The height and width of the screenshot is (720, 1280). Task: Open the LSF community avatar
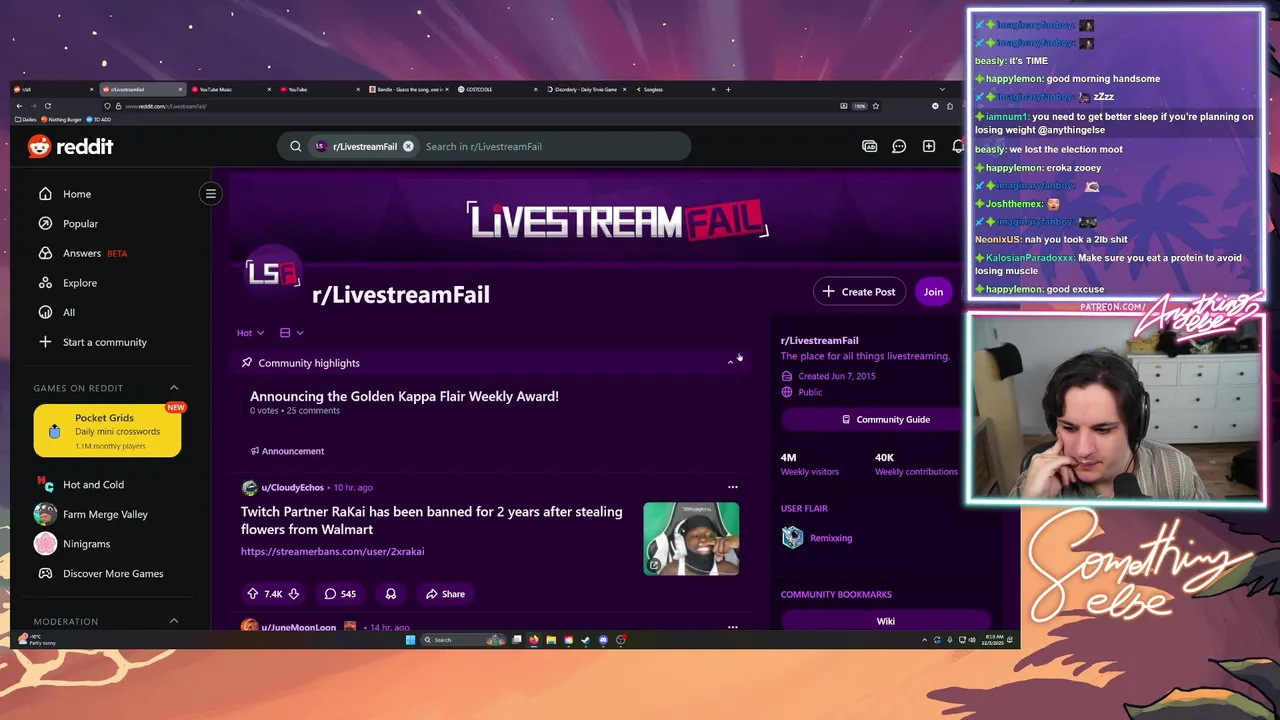point(274,273)
